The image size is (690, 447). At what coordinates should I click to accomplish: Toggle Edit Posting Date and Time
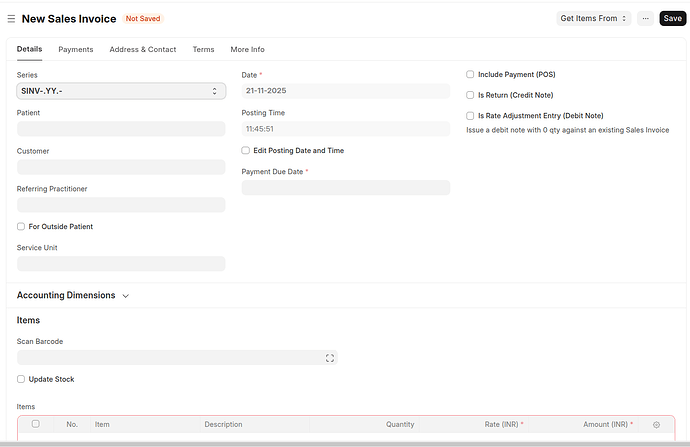(246, 150)
